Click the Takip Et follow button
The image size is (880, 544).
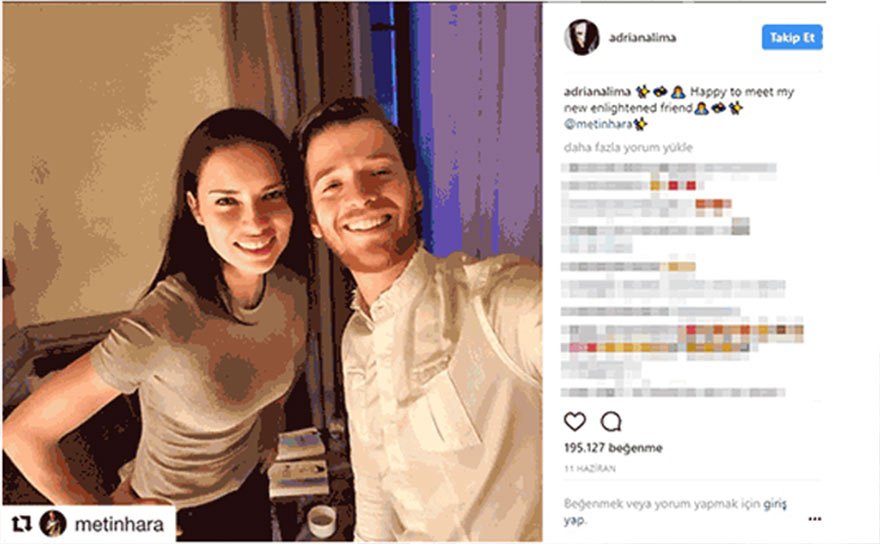click(792, 38)
